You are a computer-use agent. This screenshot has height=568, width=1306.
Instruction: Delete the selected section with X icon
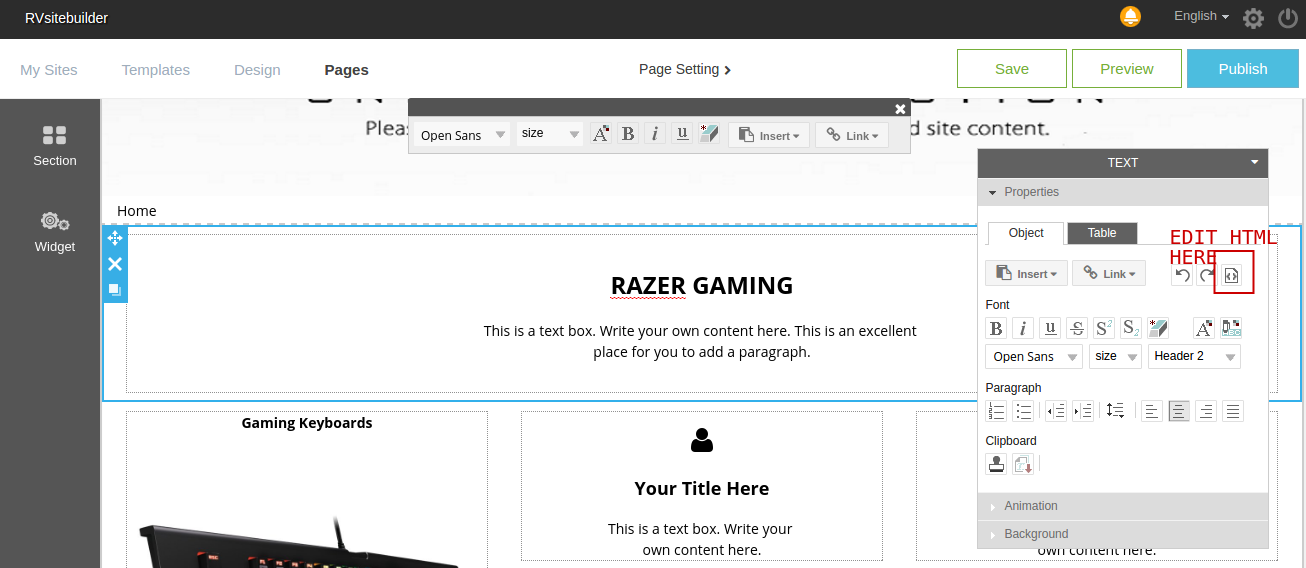[x=115, y=264]
